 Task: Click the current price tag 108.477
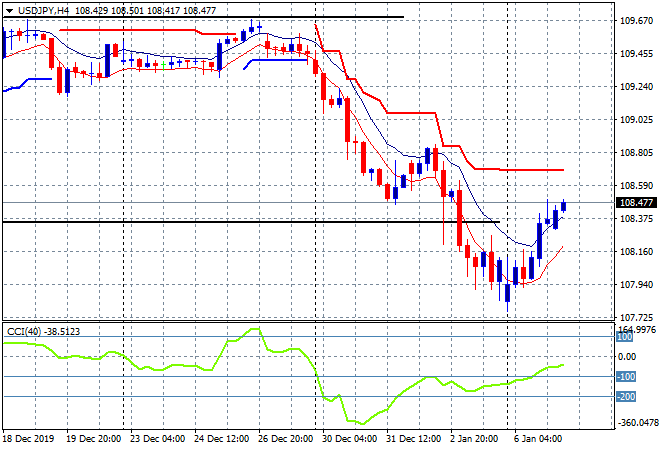point(636,202)
